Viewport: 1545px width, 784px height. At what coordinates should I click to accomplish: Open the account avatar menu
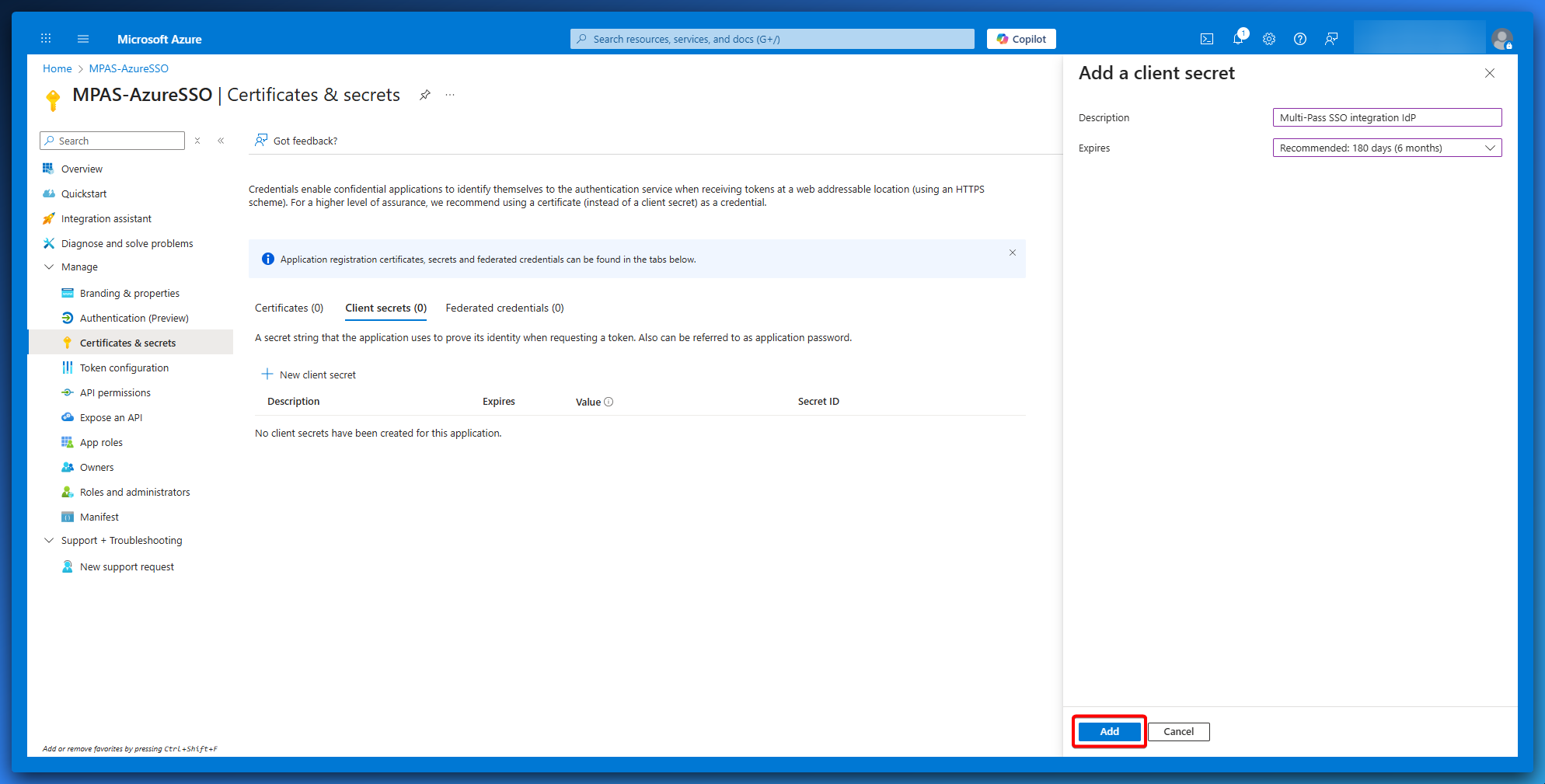click(1502, 38)
